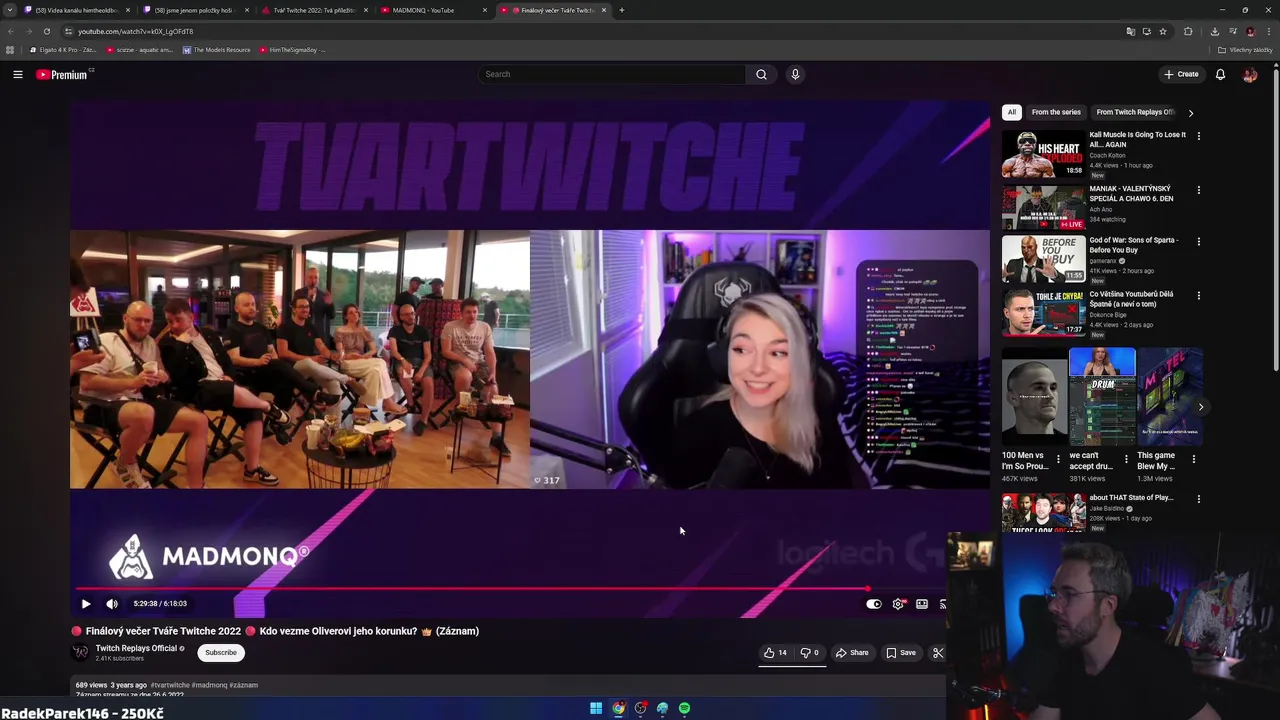The width and height of the screenshot is (1280, 720).
Task: Select the From the series chip
Action: click(1056, 112)
